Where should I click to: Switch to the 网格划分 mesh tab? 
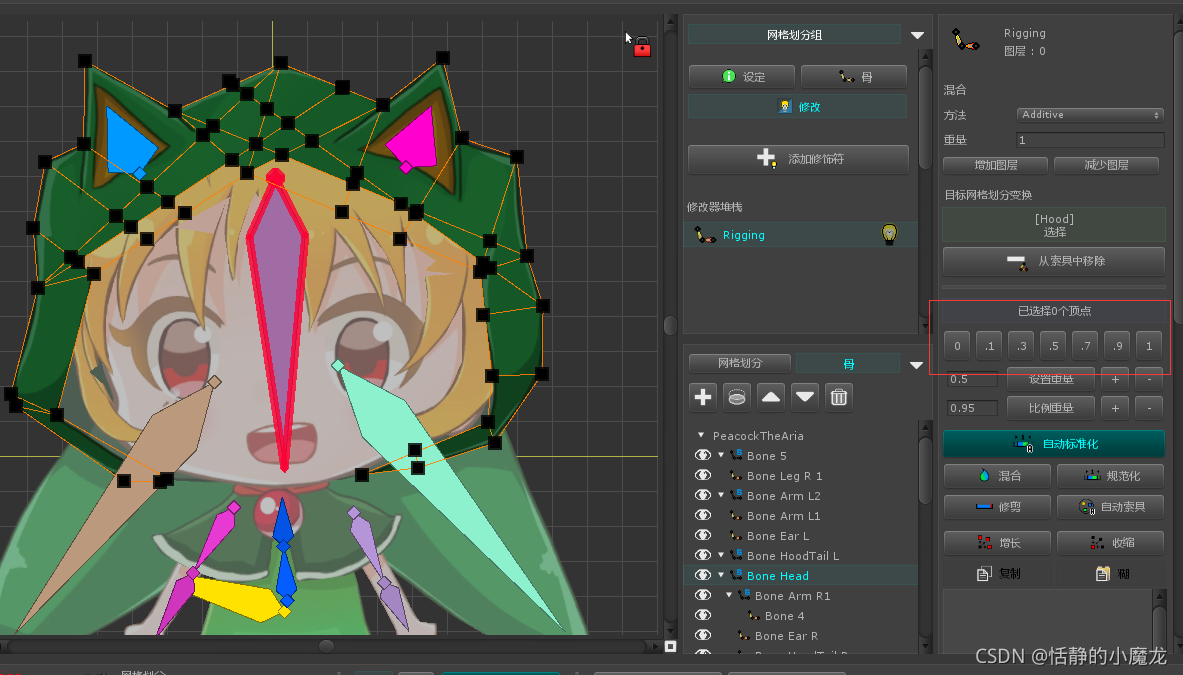[x=740, y=363]
